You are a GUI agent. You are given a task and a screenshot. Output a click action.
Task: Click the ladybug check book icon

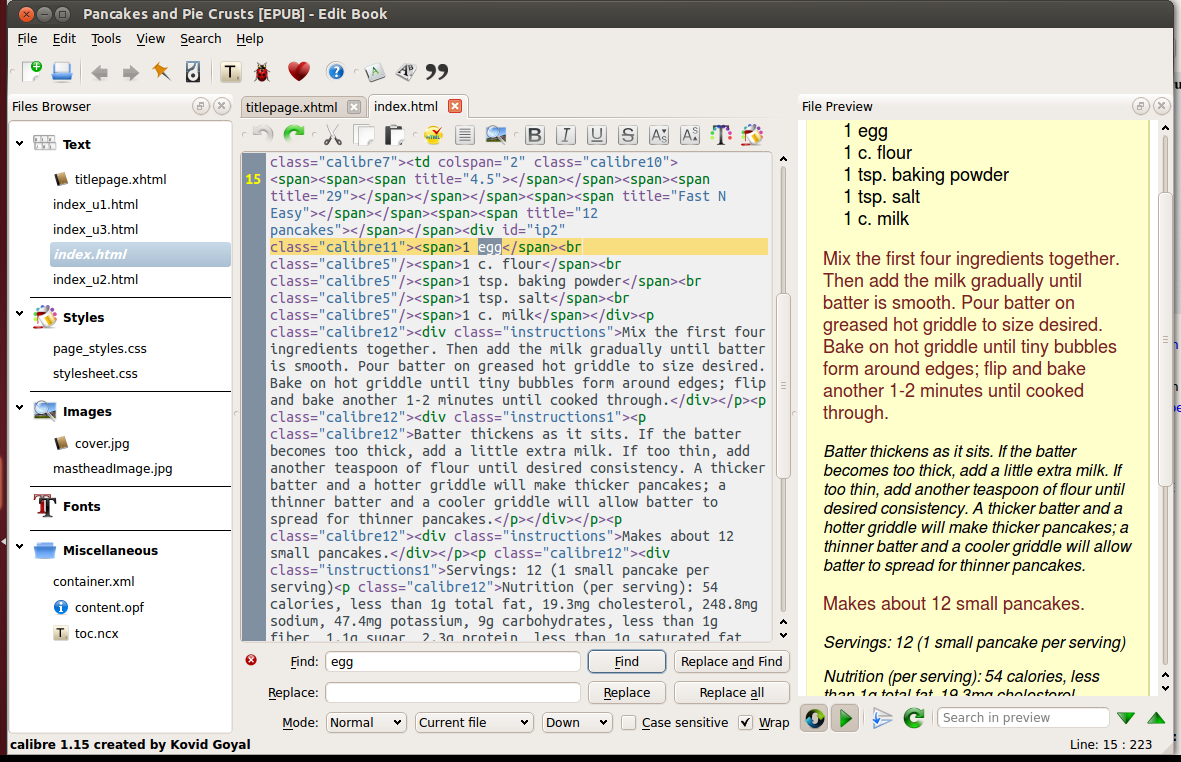pyautogui.click(x=262, y=72)
